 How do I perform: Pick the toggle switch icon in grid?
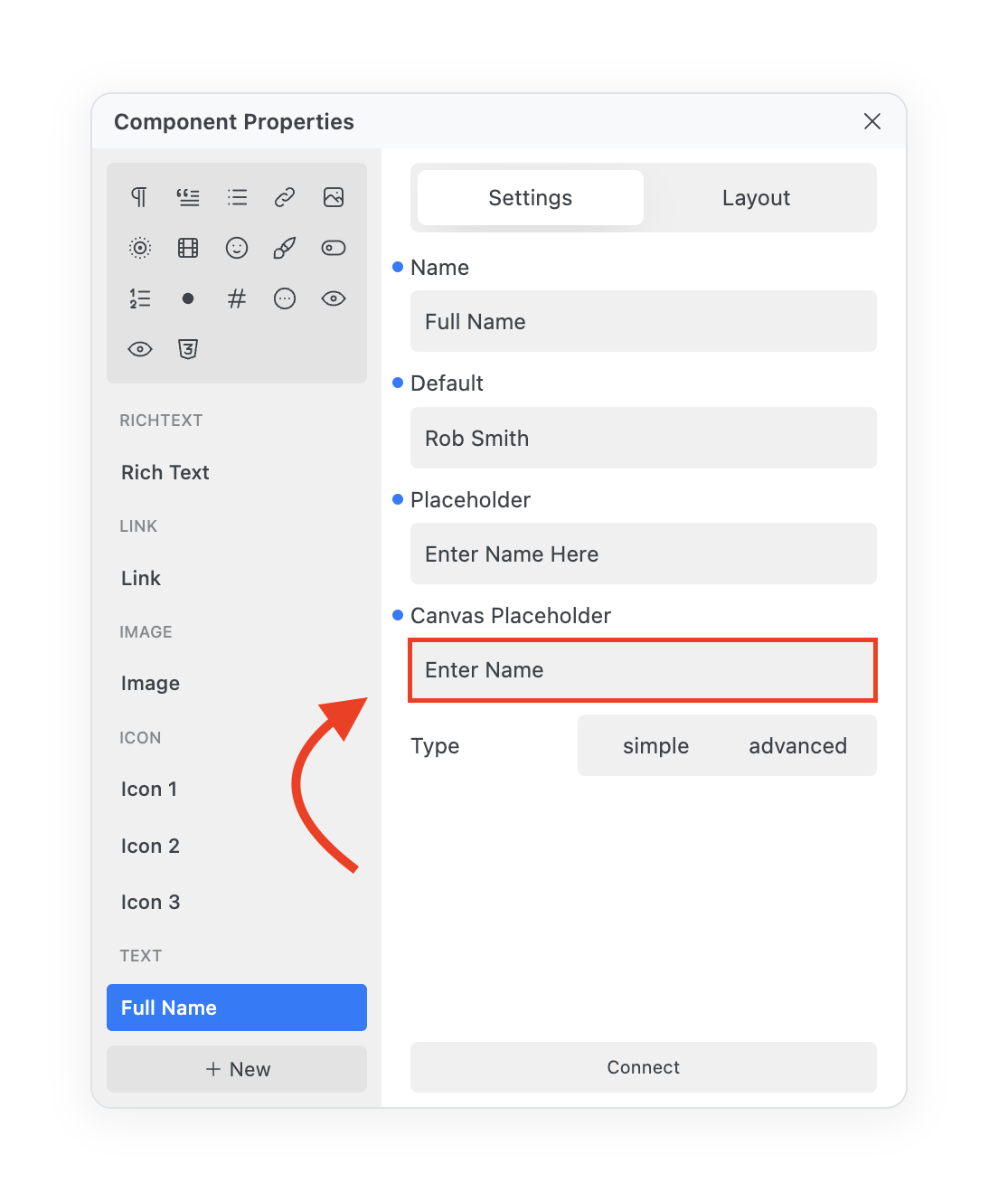pos(334,248)
